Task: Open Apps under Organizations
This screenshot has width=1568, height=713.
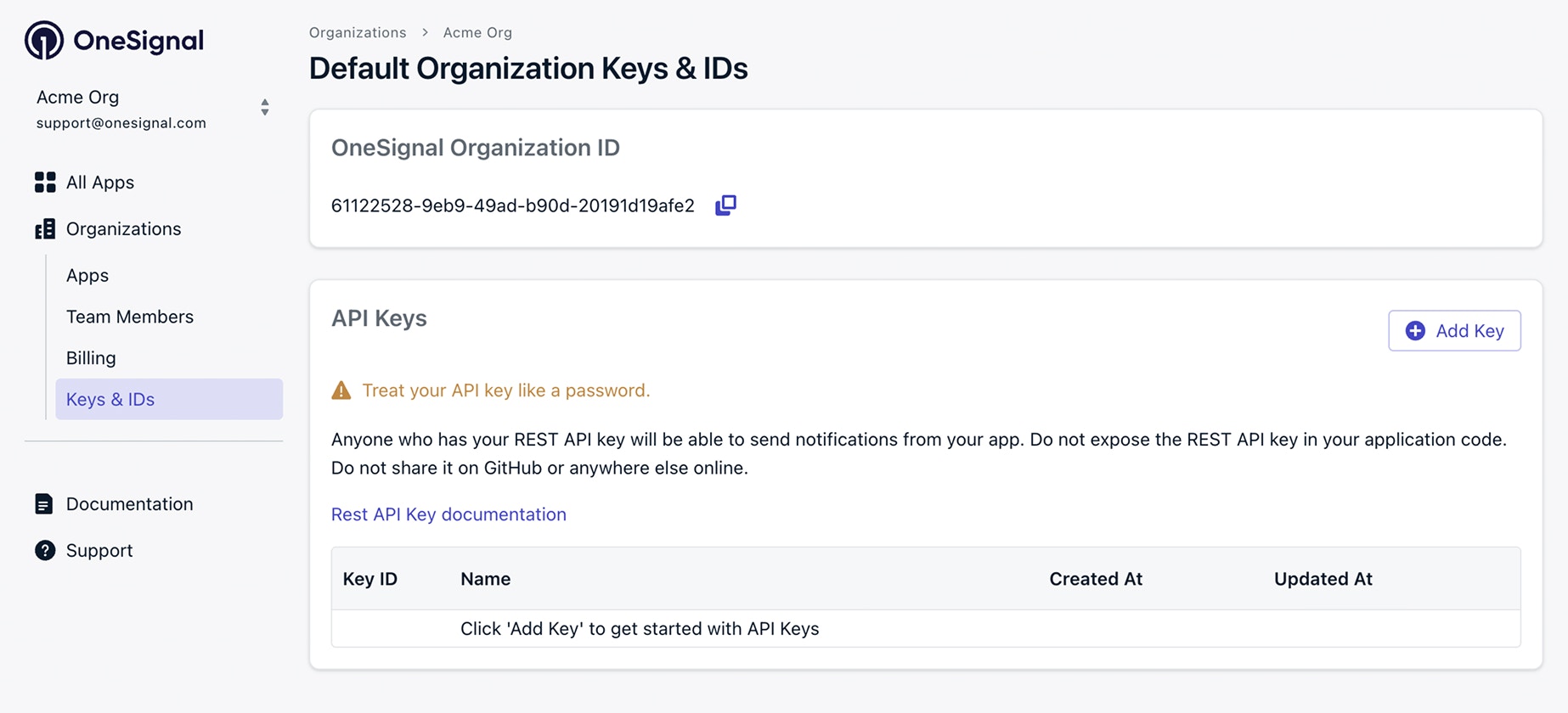Action: click(x=87, y=275)
